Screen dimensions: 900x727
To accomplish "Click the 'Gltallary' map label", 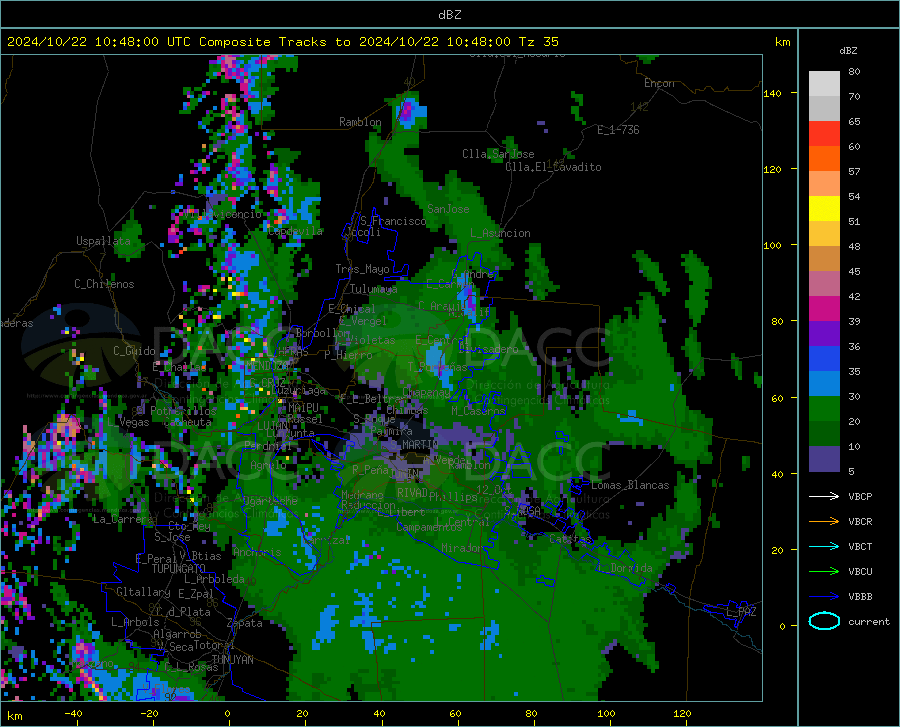I will click(143, 592).
